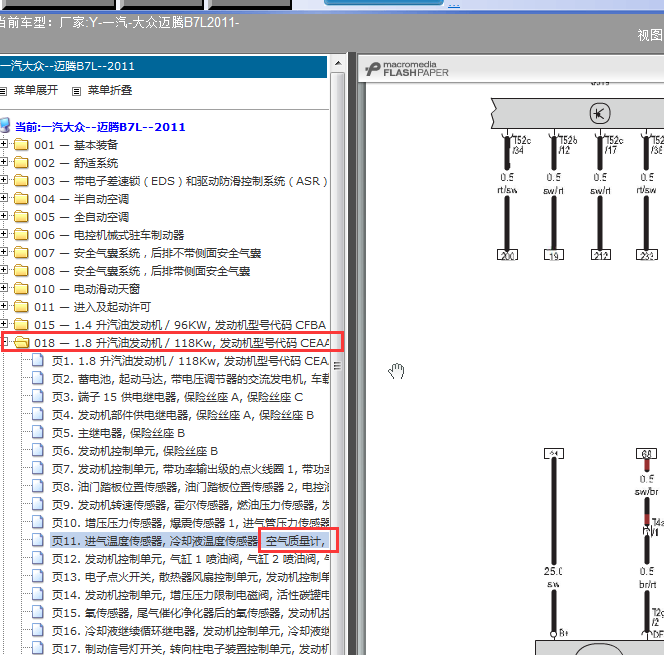Click the 菜单折叠 list icon

pos(76,91)
